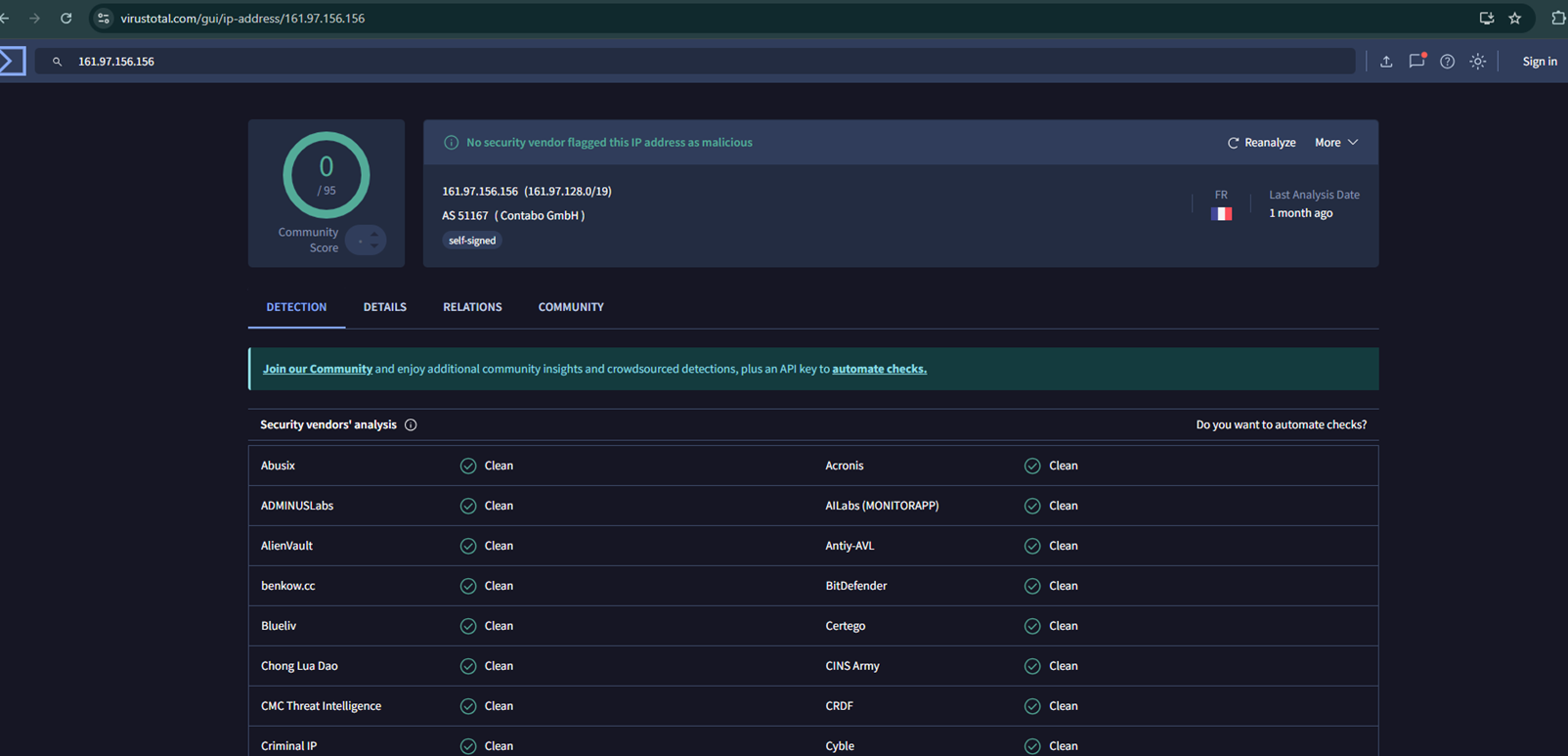Click the benkow.cc vendor name
The width and height of the screenshot is (1568, 756).
(x=288, y=586)
